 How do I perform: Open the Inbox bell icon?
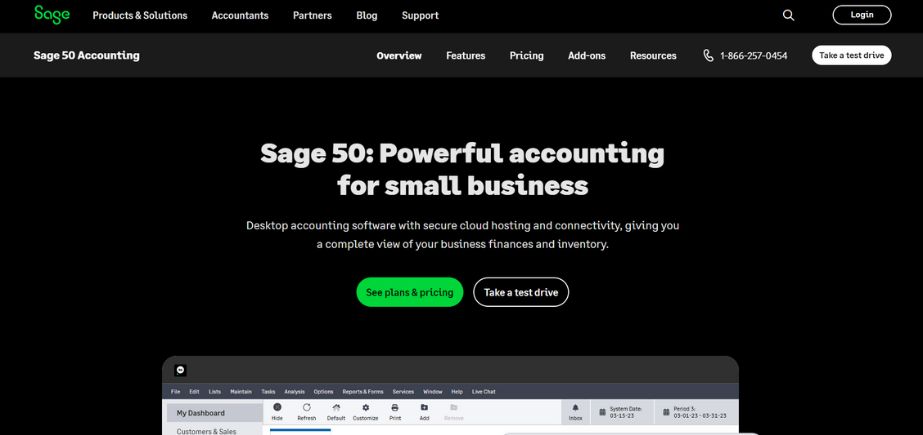coord(576,407)
